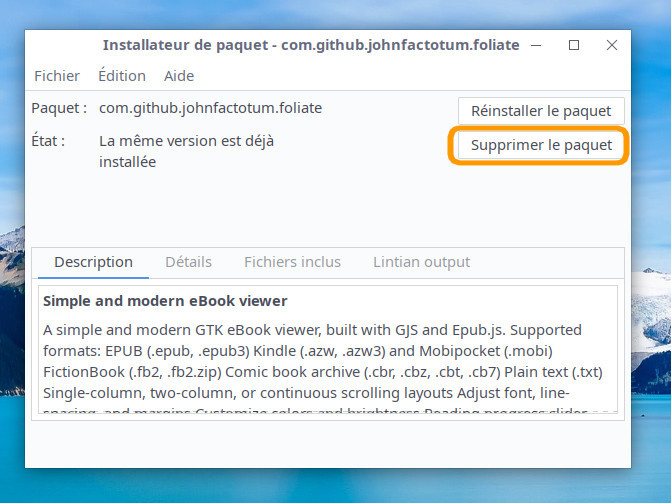Click the État label

point(48,141)
